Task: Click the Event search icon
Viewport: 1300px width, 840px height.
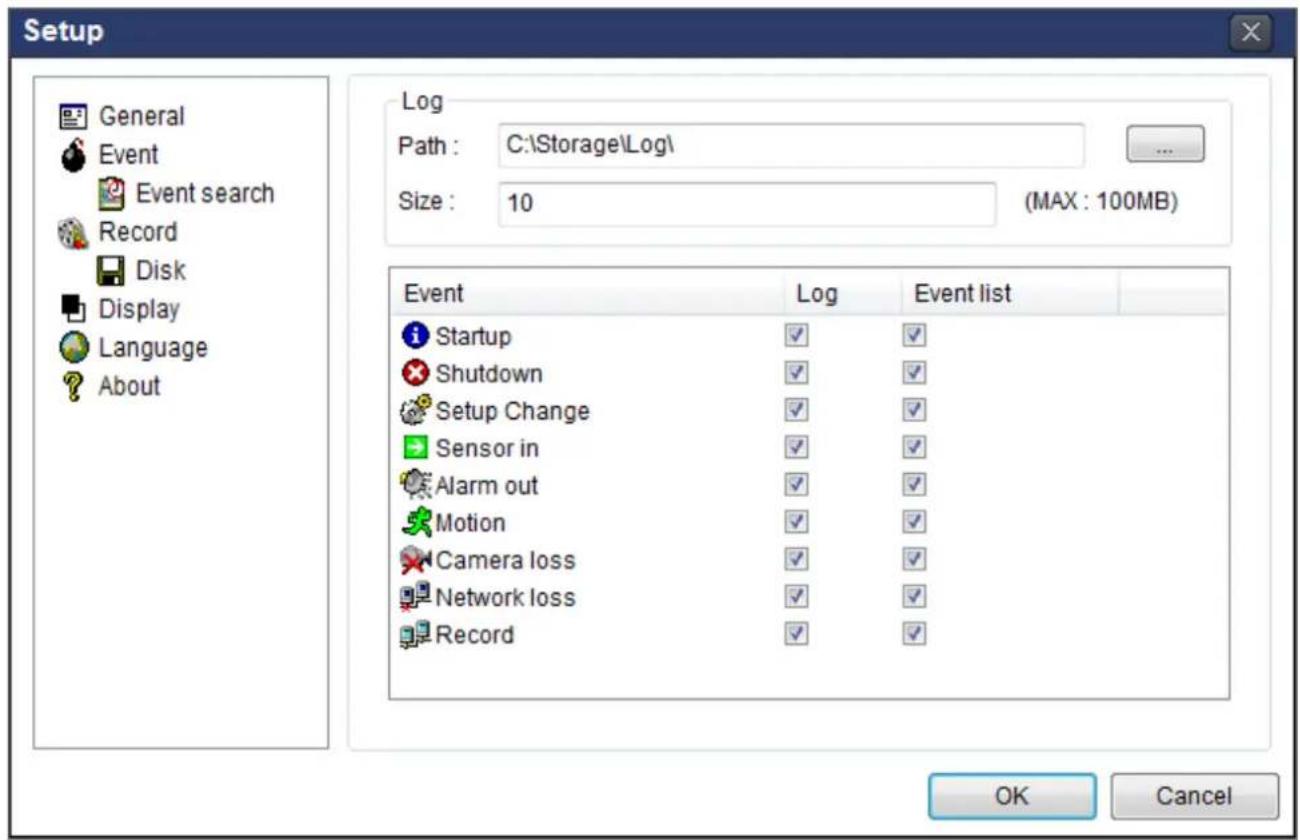Action: (x=110, y=193)
